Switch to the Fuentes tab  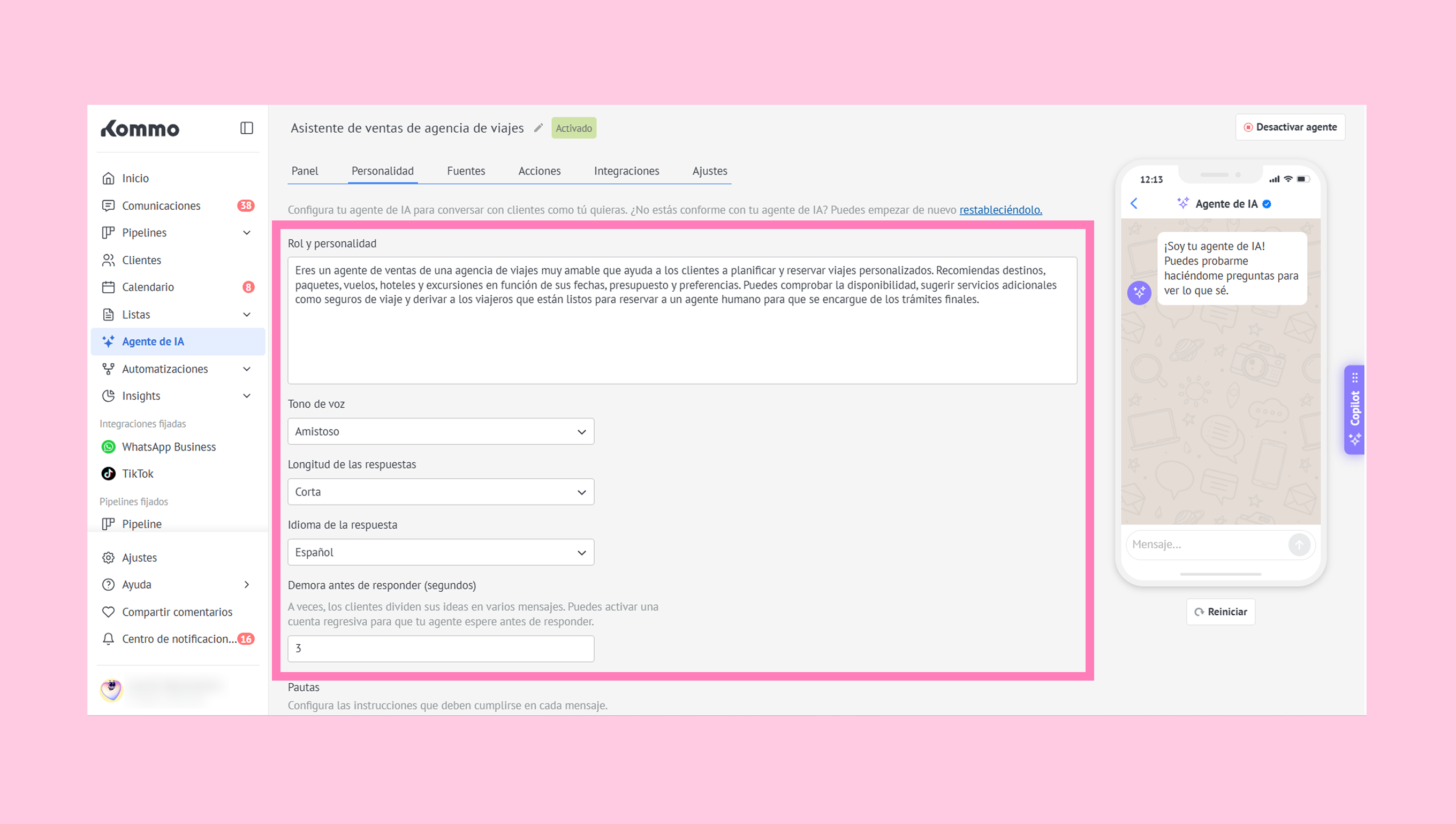[x=465, y=171]
